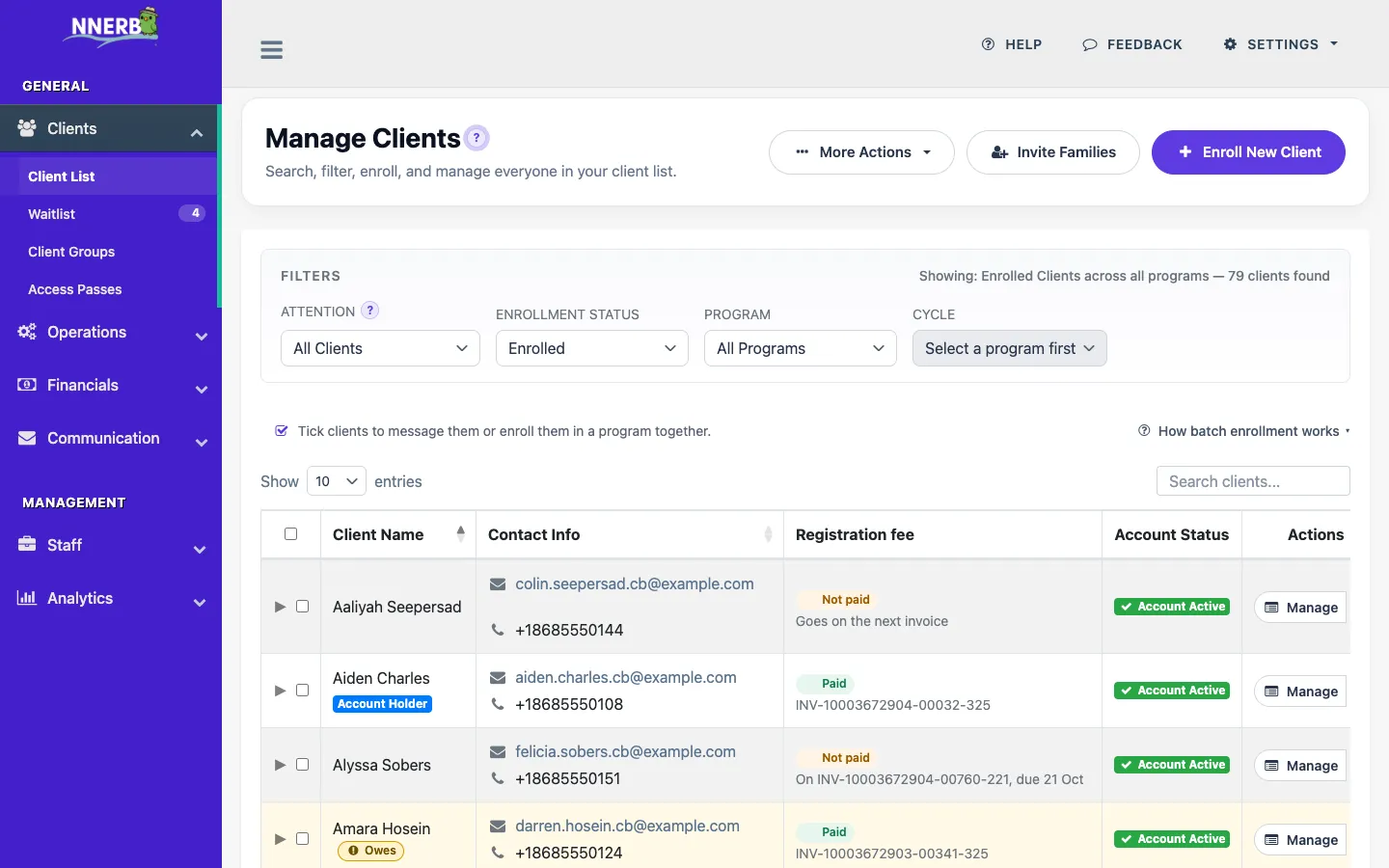This screenshot has width=1389, height=868.
Task: Expand Aiden Charles row details triangle
Action: pos(280,691)
